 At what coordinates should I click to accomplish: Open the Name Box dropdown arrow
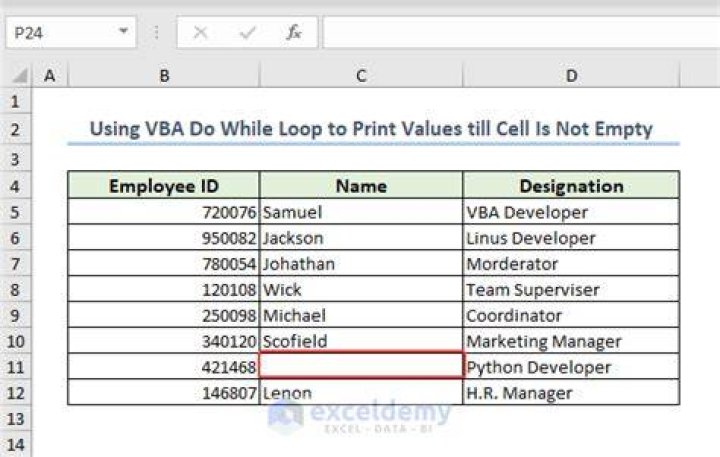coord(123,31)
